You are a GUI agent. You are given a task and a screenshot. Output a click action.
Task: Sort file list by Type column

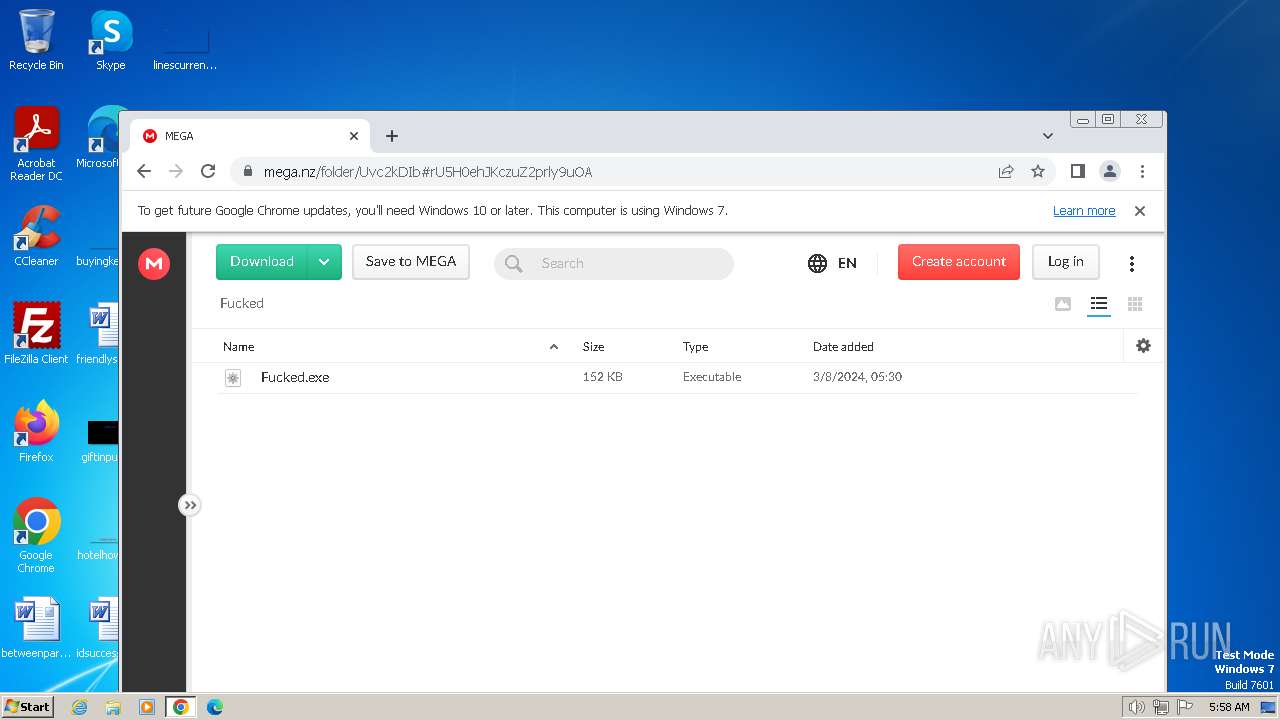coord(696,347)
